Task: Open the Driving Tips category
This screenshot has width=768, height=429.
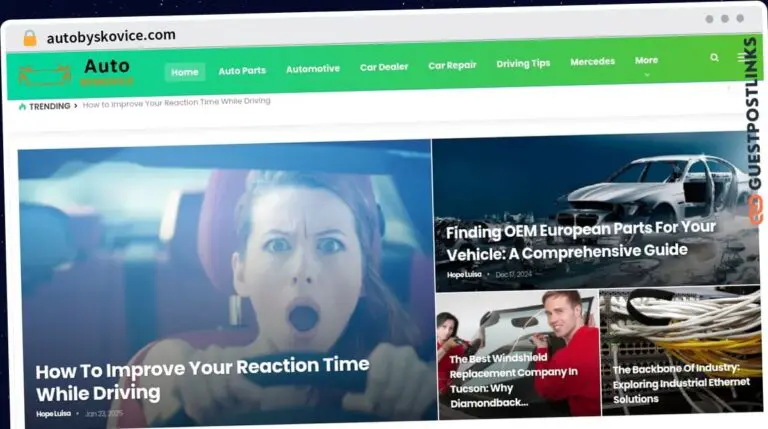Action: tap(523, 63)
